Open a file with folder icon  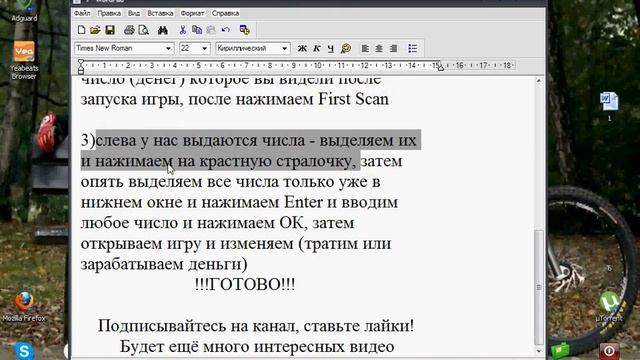pyautogui.click(x=95, y=30)
